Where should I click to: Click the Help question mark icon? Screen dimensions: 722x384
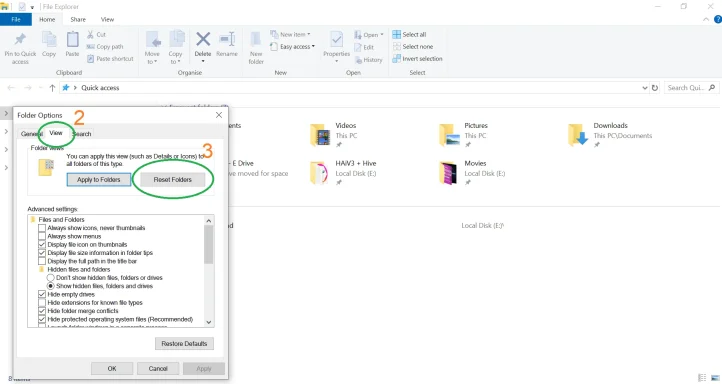coord(717,19)
